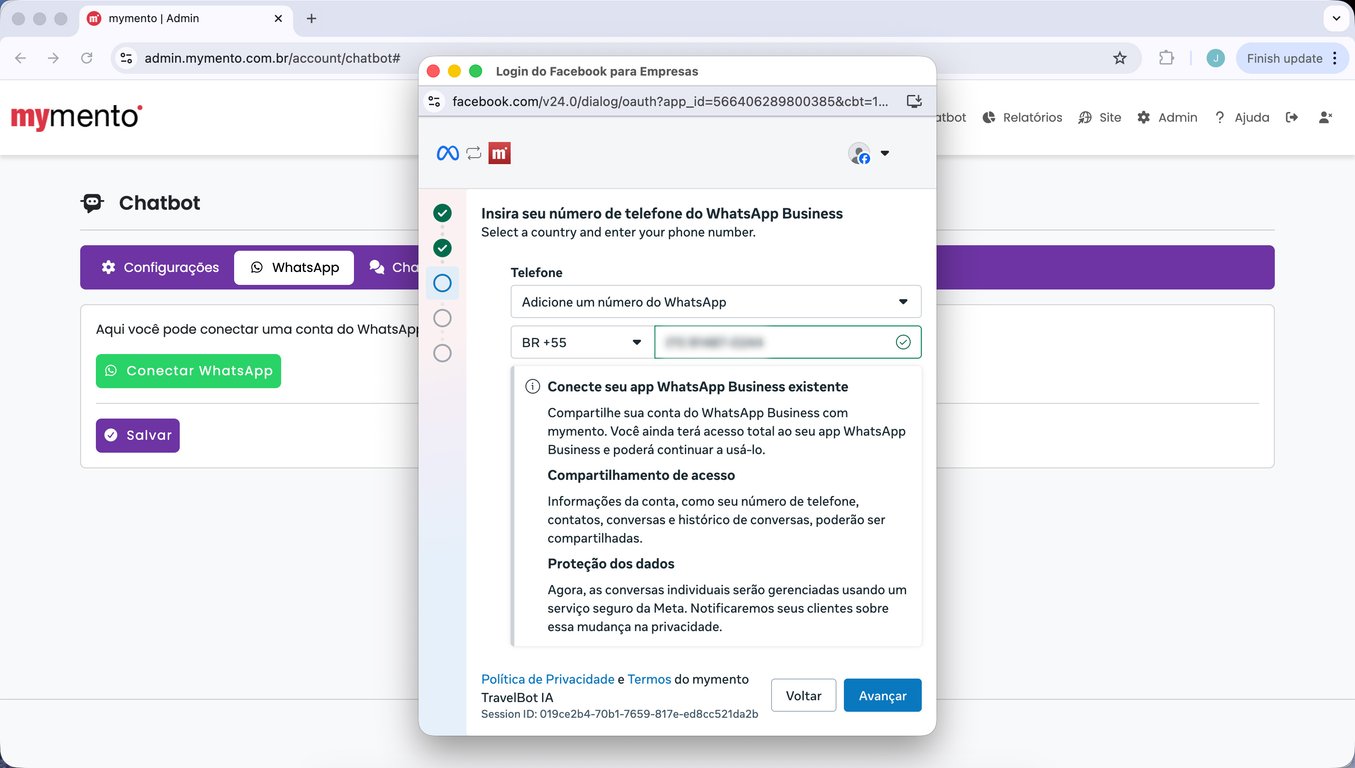Click the red mymento logo in the Facebook popup
Image resolution: width=1355 pixels, height=768 pixels.
pyautogui.click(x=500, y=153)
